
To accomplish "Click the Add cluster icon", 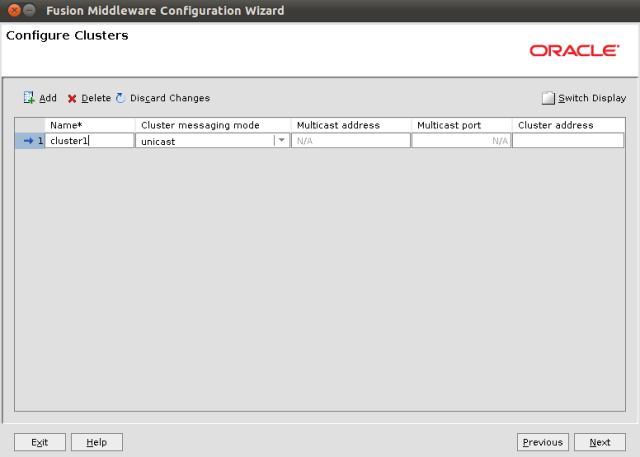I will click(x=29, y=98).
